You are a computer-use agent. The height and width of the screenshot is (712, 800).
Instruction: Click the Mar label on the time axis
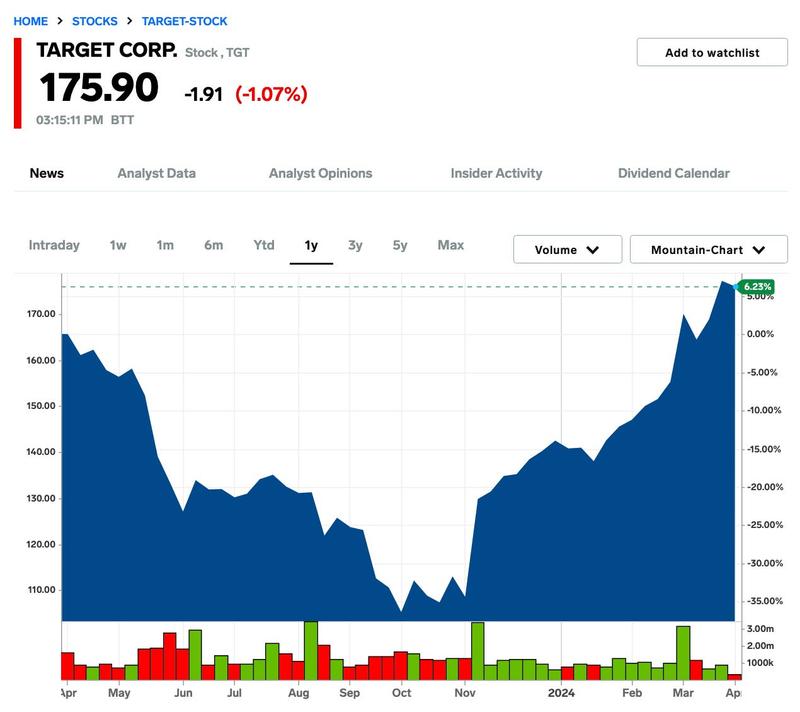click(683, 693)
